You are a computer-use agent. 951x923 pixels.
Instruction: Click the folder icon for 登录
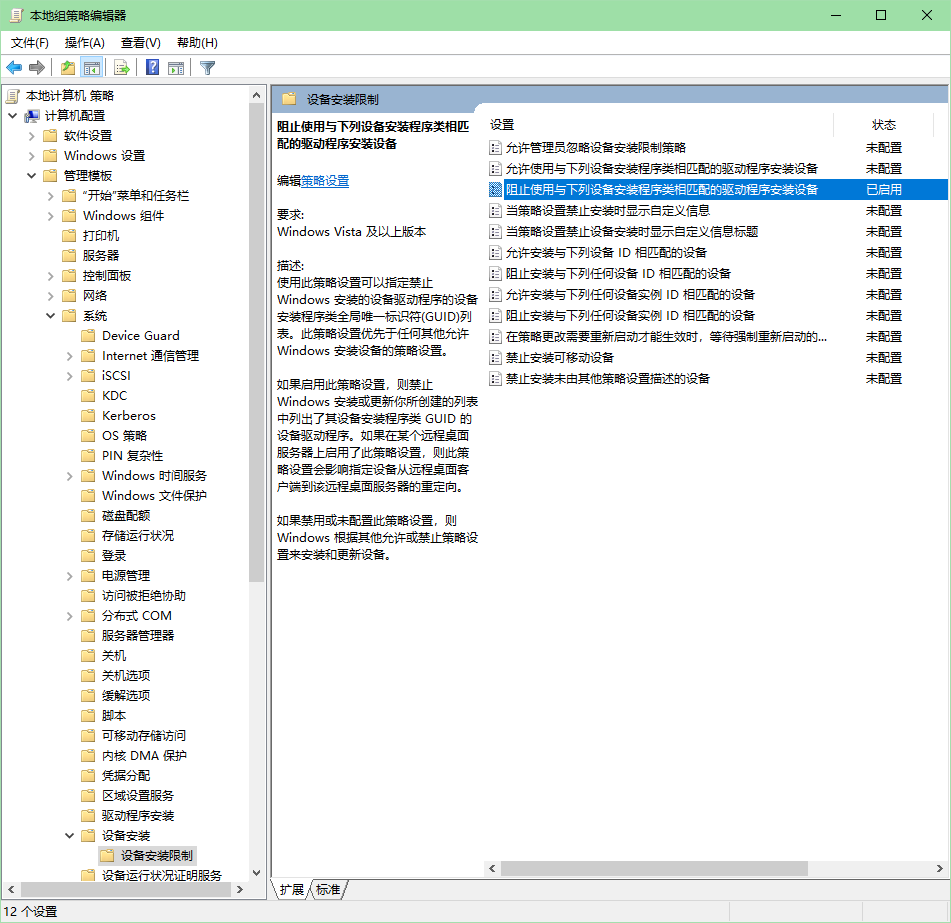(89, 555)
